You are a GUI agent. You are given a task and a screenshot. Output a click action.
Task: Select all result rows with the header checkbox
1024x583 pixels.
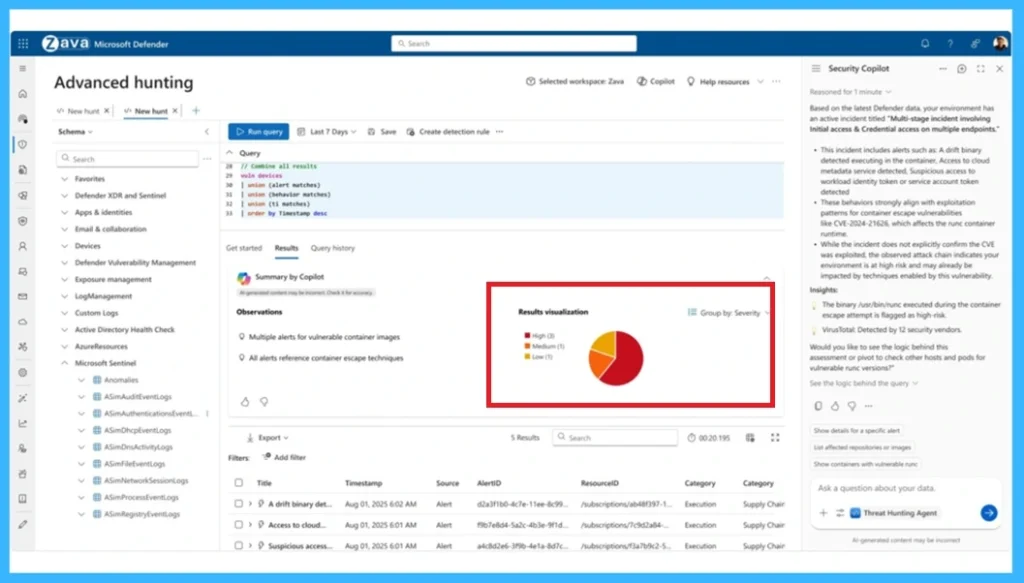tap(237, 481)
